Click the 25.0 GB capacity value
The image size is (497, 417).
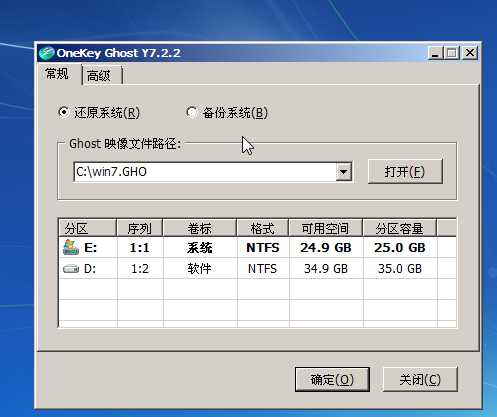400,248
